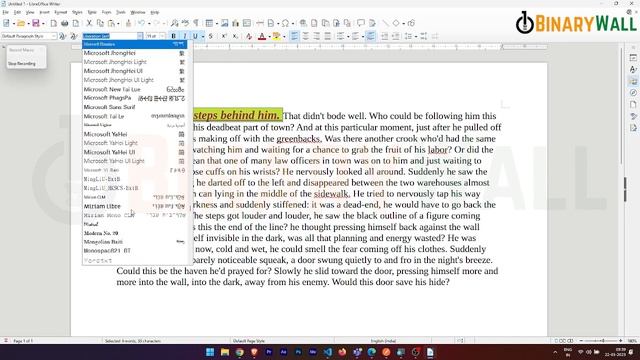Open highlighting color dropdown arrow
The width and height of the screenshot is (640, 360).
284,36
